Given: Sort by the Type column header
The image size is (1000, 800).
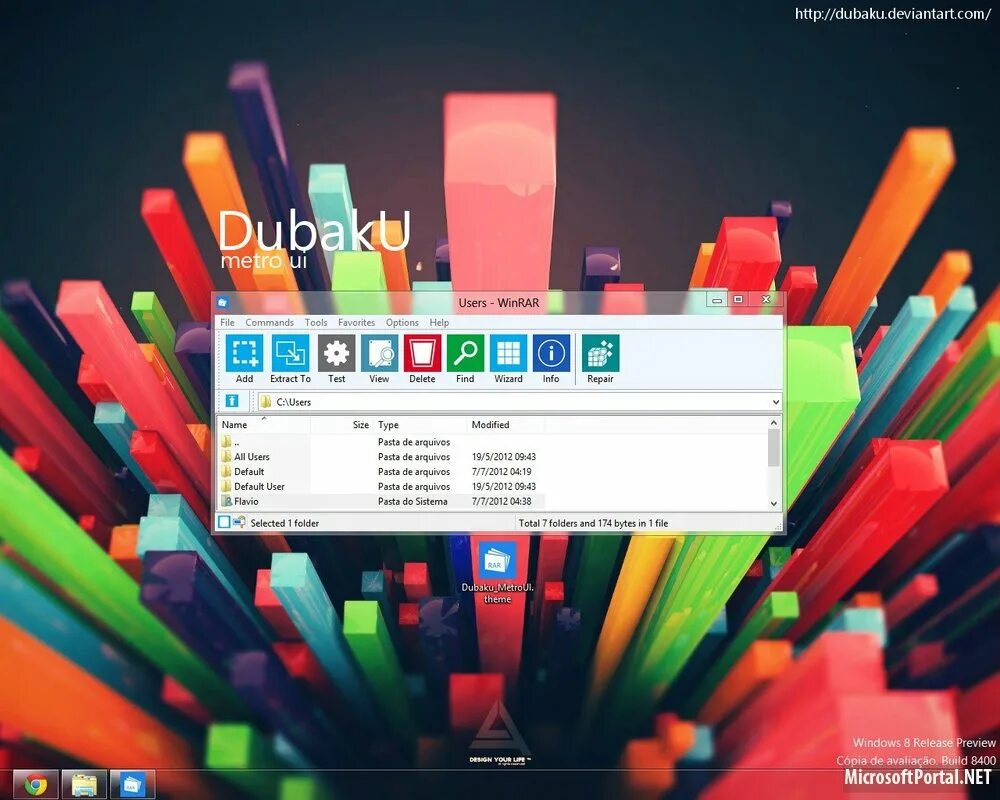Looking at the screenshot, I should click(420, 425).
